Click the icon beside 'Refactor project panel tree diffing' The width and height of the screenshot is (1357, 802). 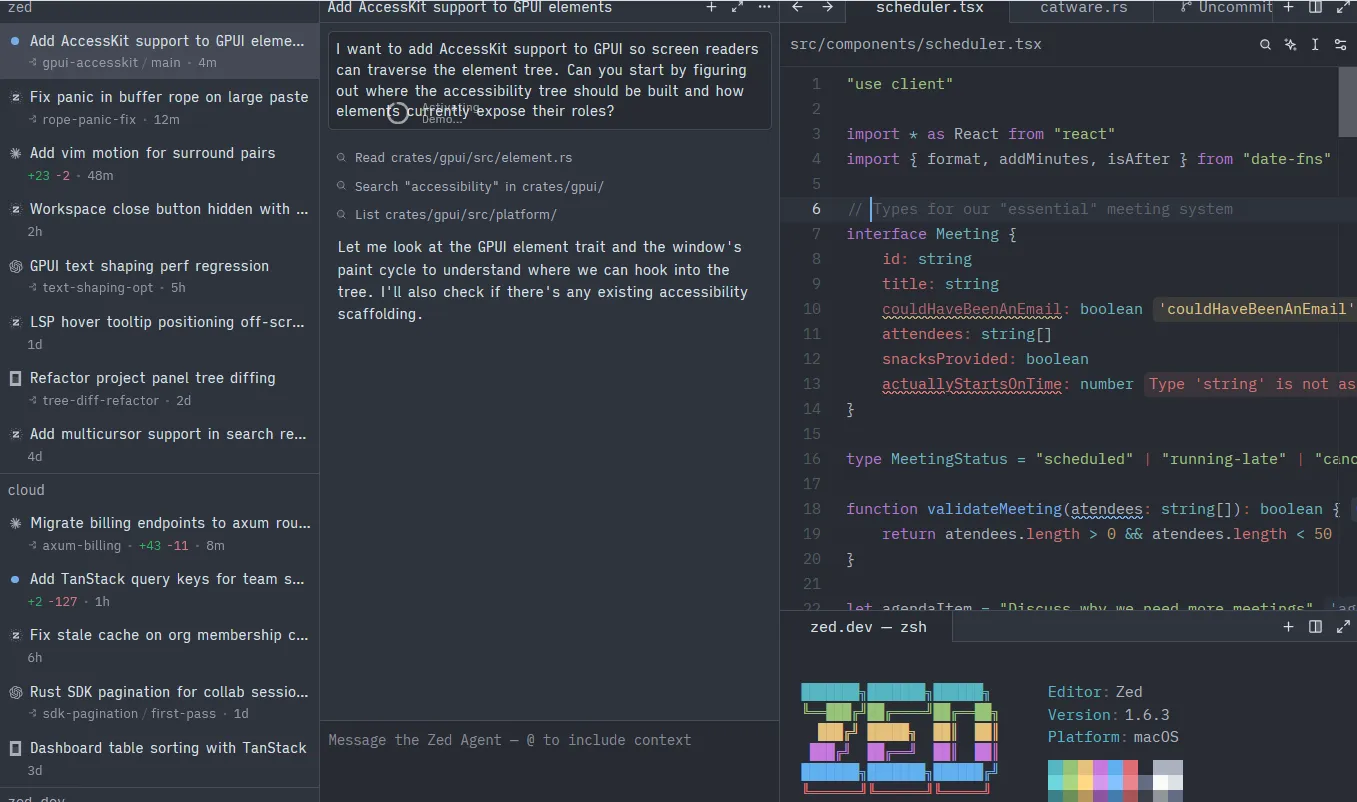click(x=15, y=378)
